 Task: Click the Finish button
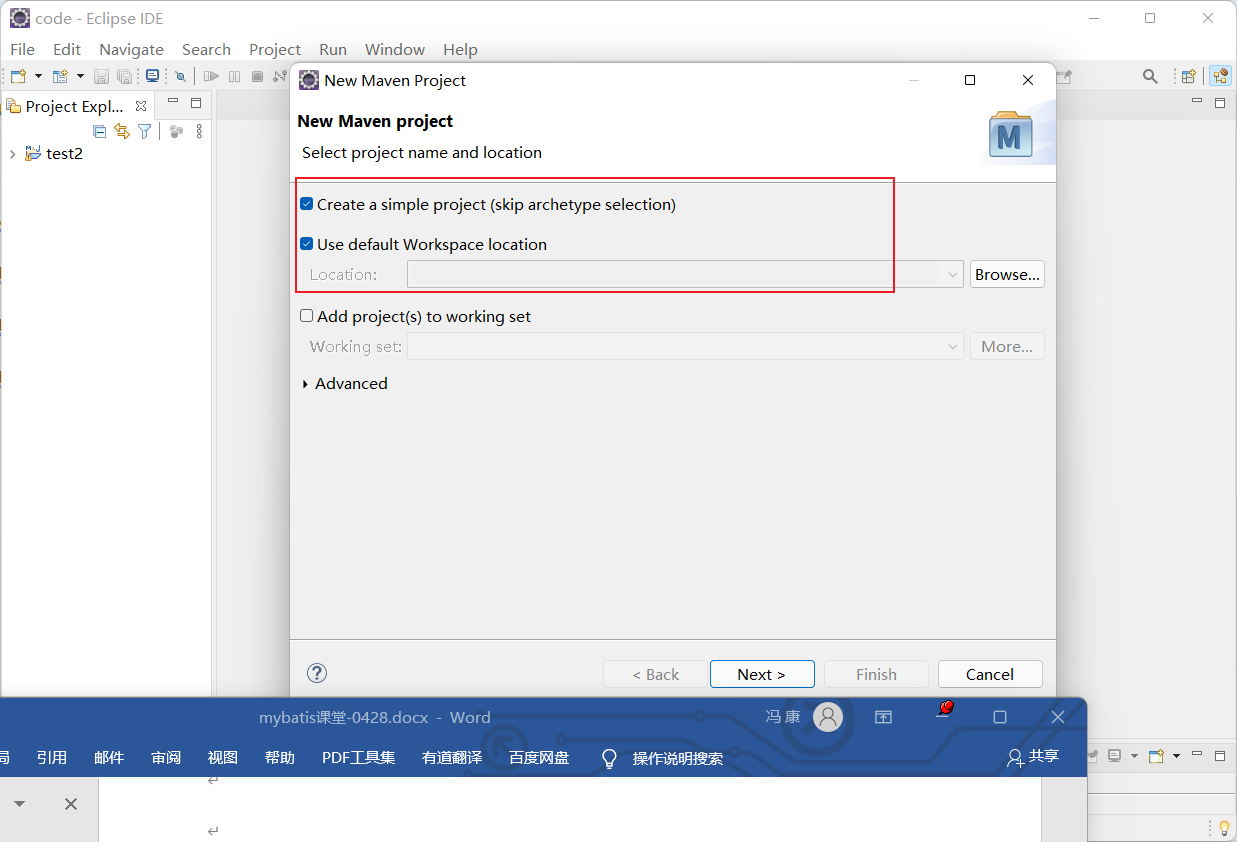[876, 674]
